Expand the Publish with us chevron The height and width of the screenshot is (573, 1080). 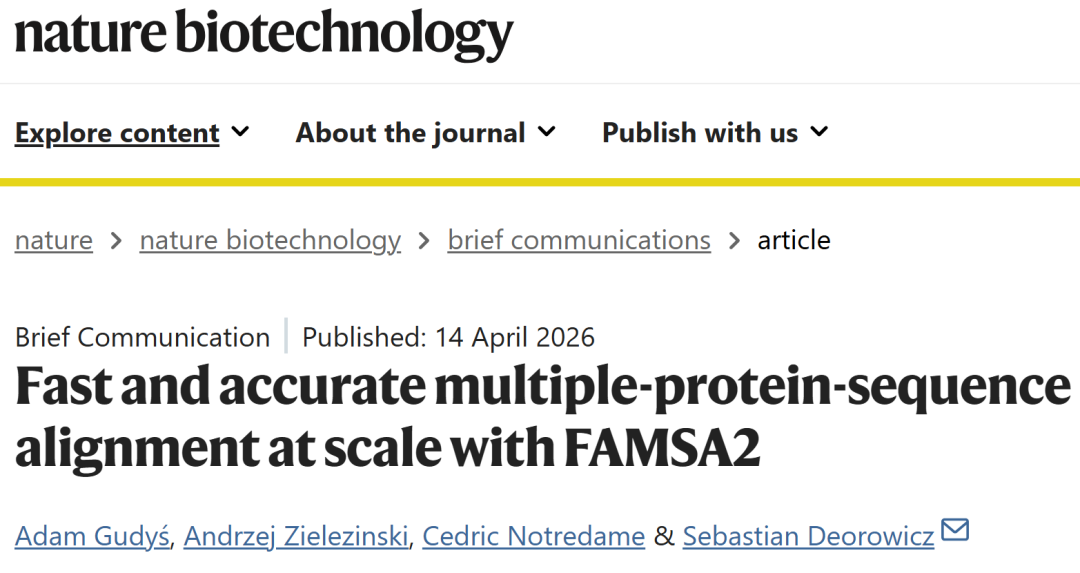819,132
